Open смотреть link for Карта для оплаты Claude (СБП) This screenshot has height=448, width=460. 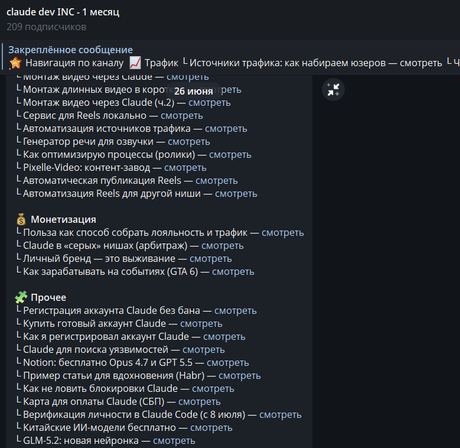(x=199, y=401)
